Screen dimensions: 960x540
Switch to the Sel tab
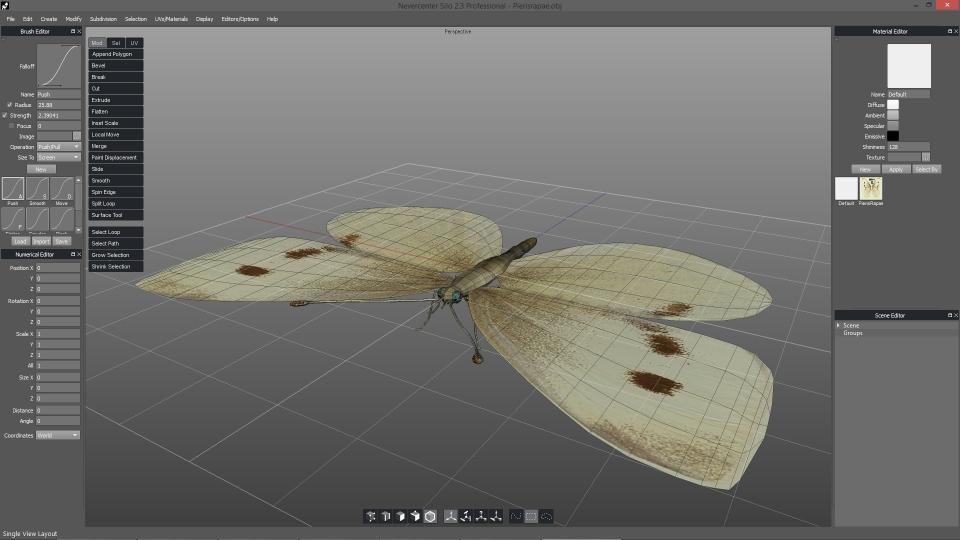pyautogui.click(x=116, y=43)
